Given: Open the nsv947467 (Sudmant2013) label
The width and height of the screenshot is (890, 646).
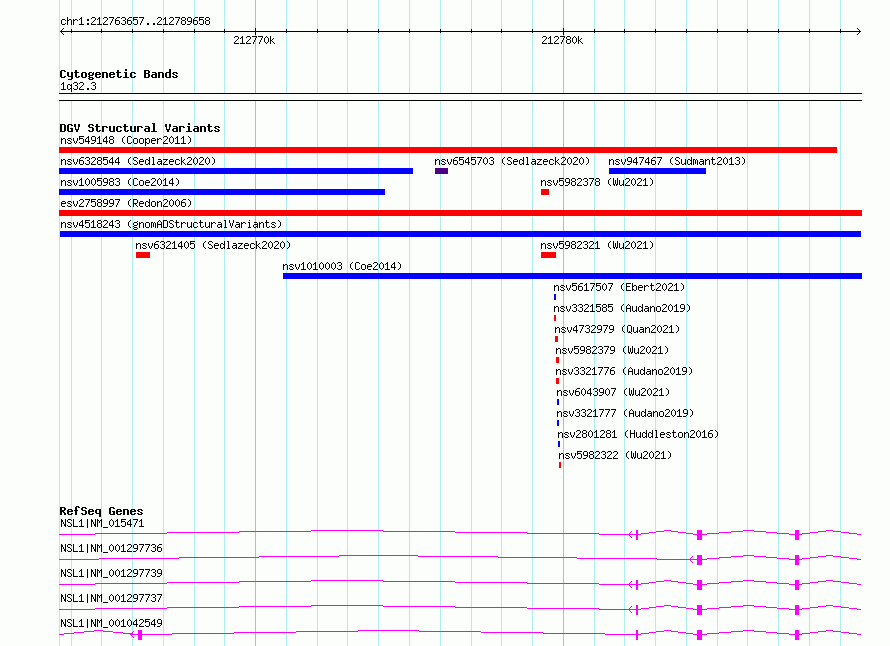Looking at the screenshot, I should tap(677, 161).
